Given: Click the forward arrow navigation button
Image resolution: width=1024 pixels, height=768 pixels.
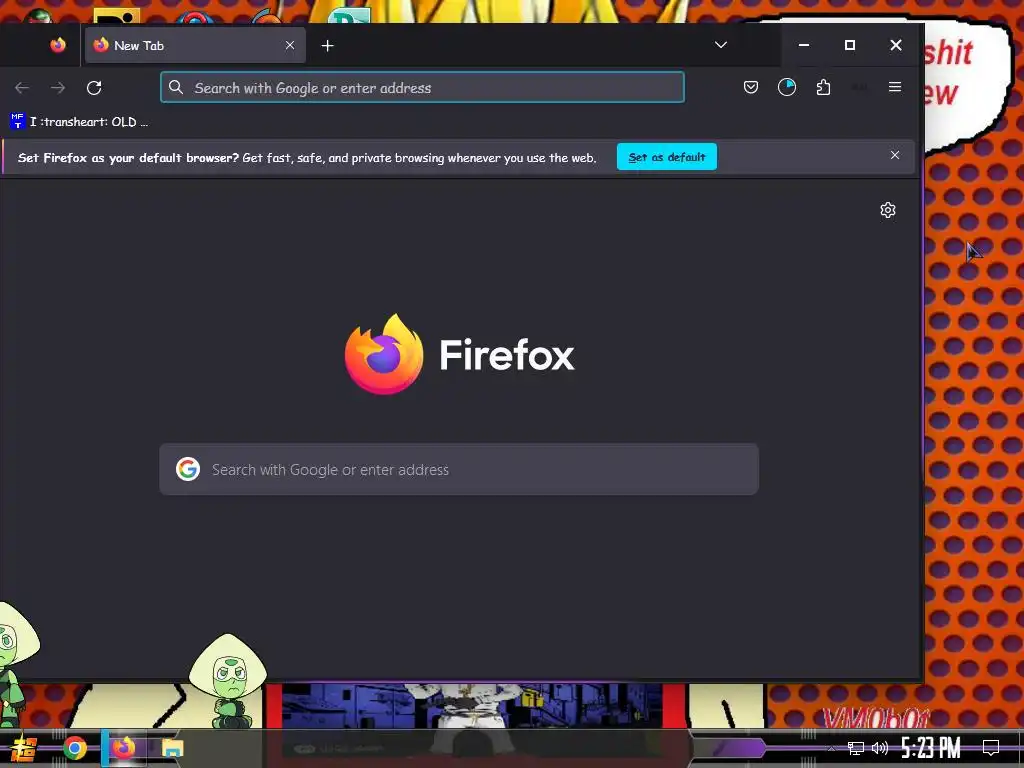Looking at the screenshot, I should point(58,88).
